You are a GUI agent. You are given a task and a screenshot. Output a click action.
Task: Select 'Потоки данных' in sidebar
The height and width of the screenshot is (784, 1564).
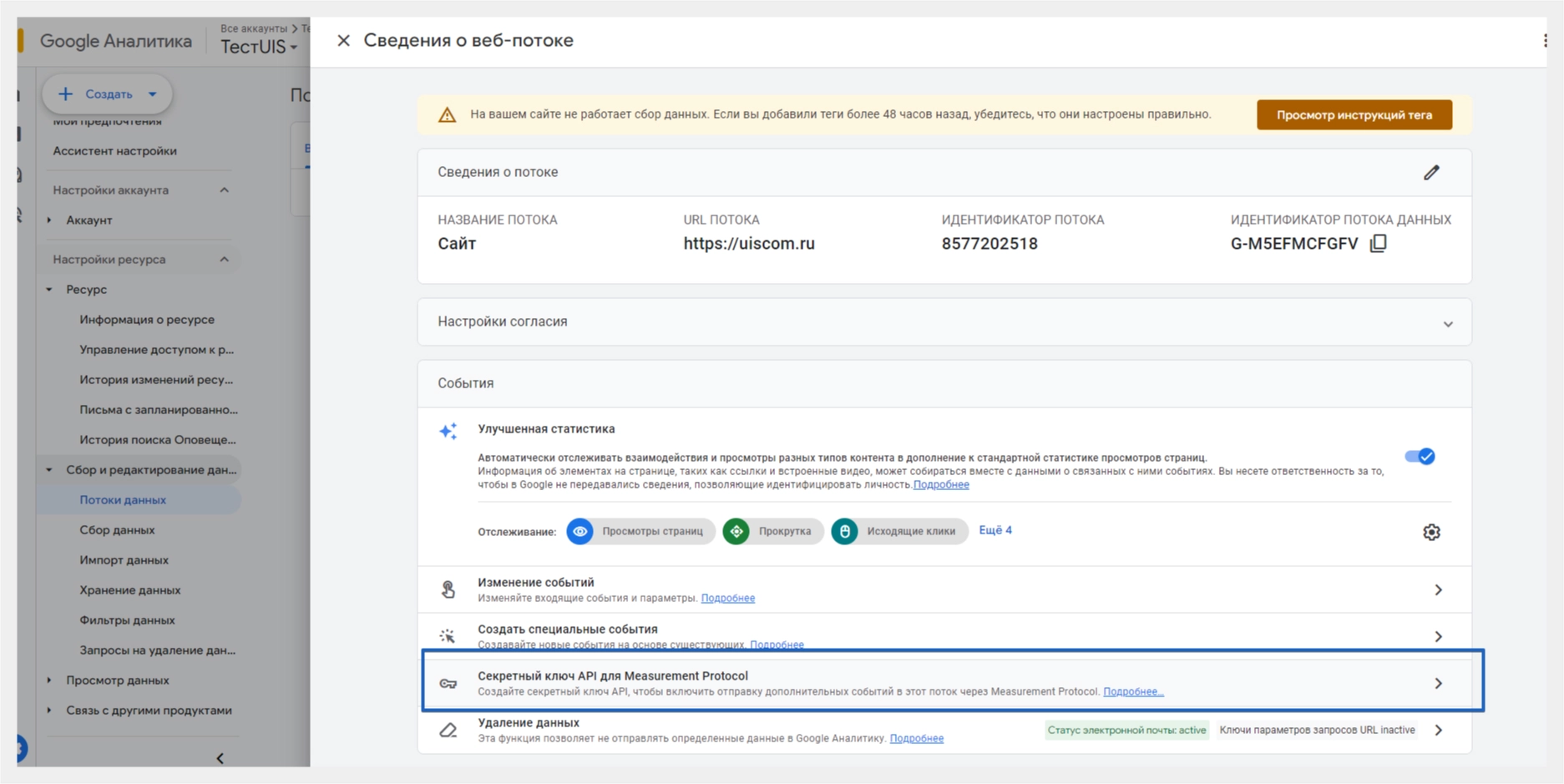[123, 500]
